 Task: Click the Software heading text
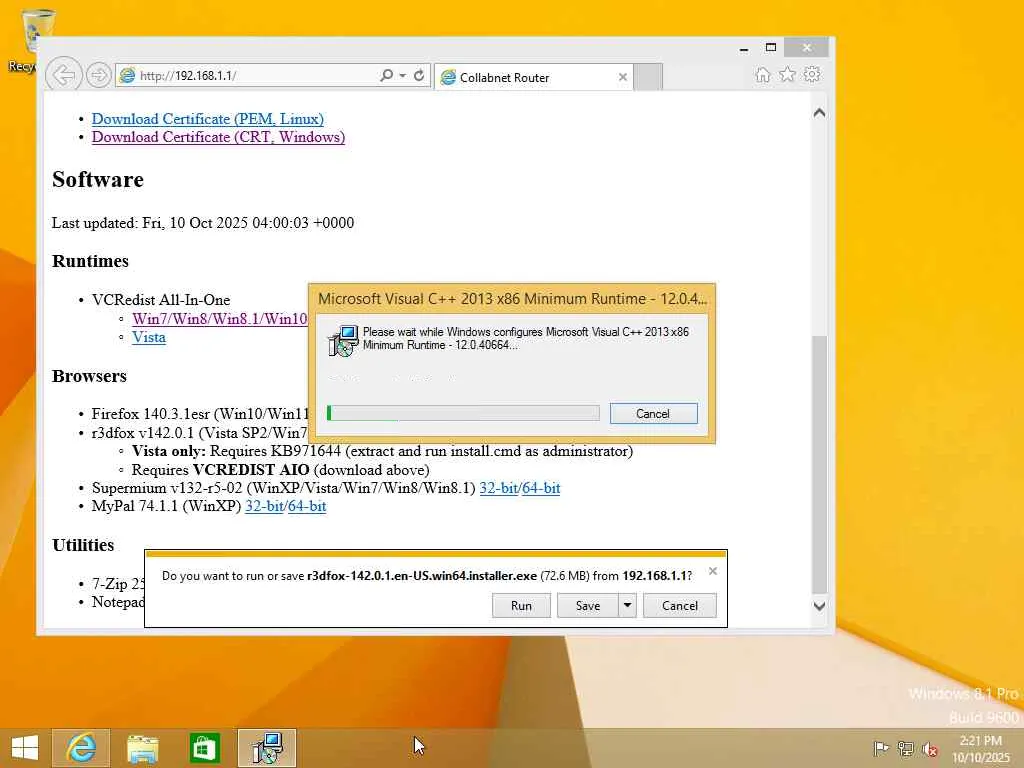coord(98,180)
